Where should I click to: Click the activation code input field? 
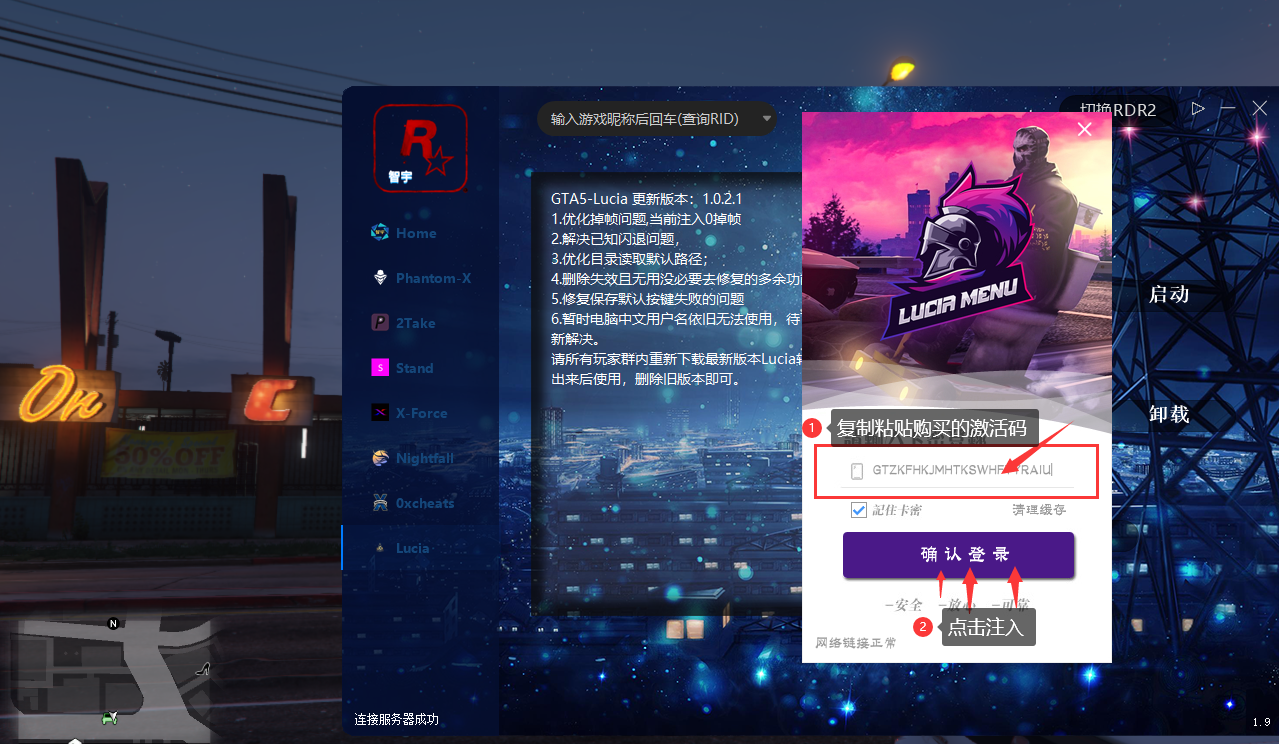coord(957,470)
